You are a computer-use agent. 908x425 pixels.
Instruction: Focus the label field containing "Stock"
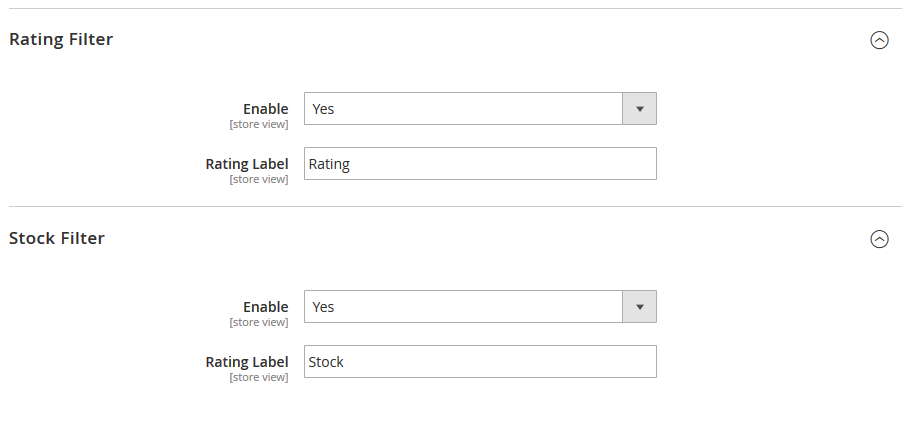(x=480, y=362)
